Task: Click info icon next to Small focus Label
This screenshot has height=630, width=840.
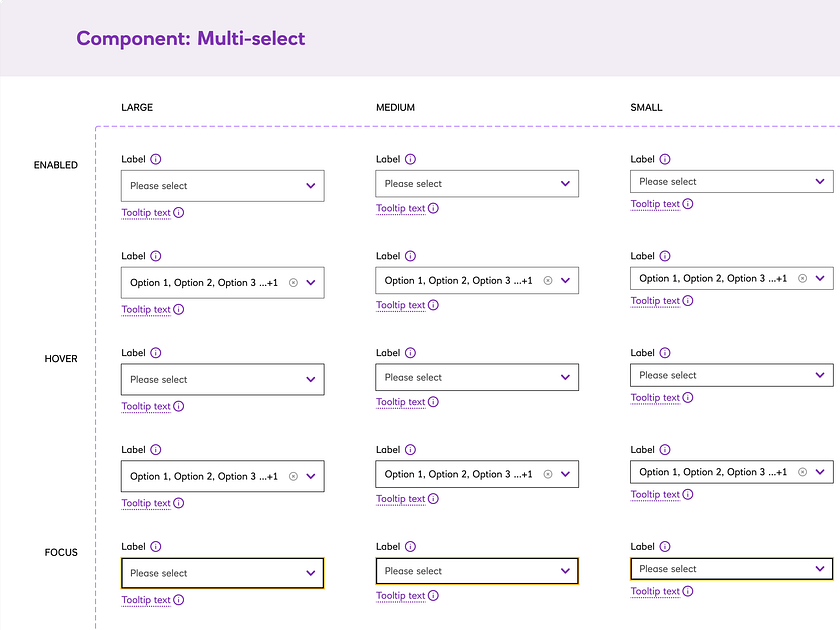Action: coord(667,546)
